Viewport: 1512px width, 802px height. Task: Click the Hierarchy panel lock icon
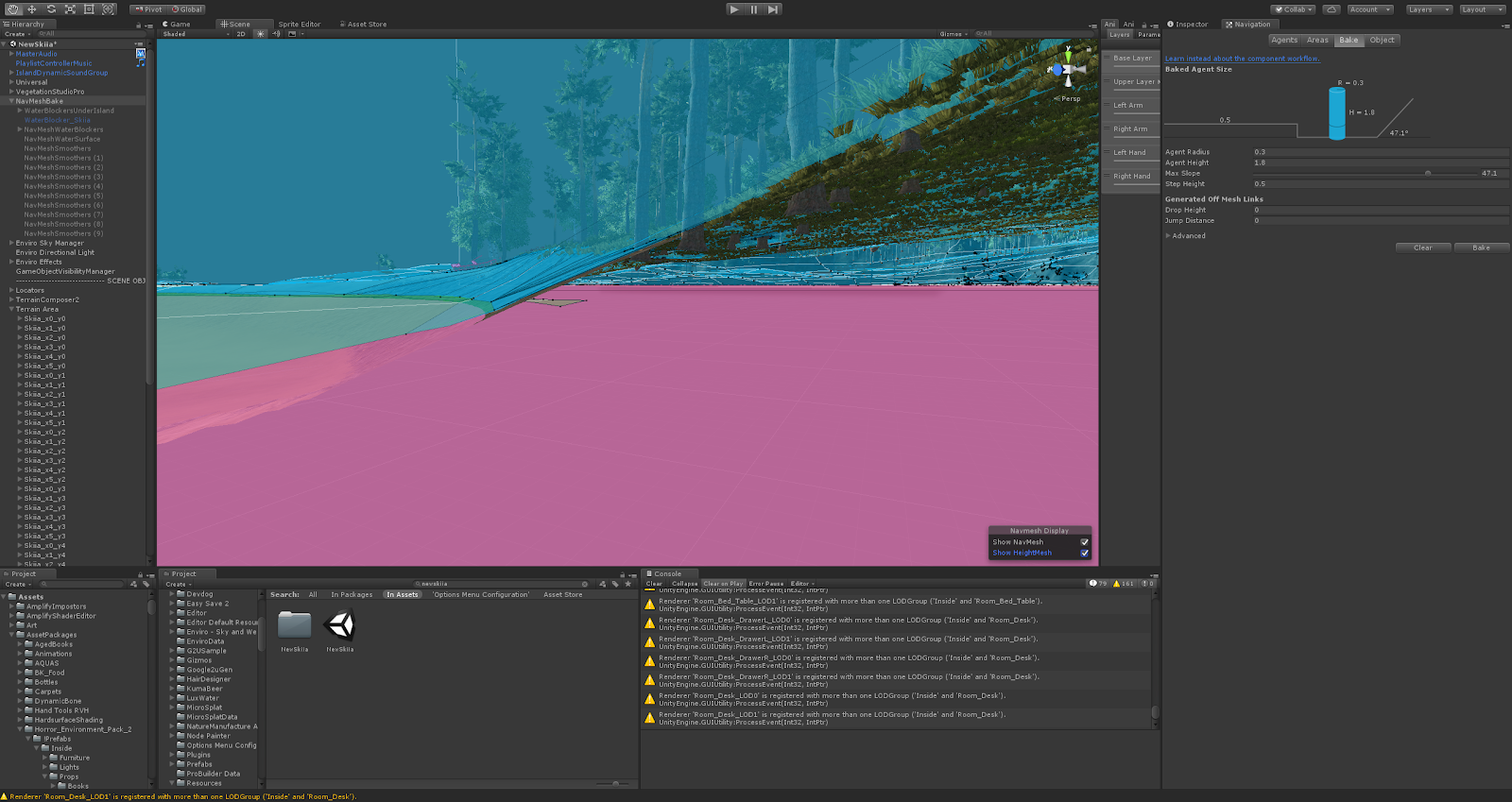(x=141, y=26)
